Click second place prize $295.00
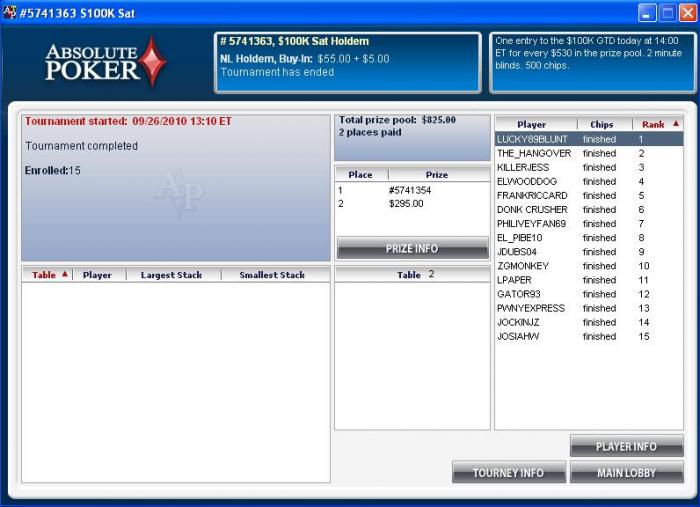This screenshot has width=700, height=507. (406, 204)
